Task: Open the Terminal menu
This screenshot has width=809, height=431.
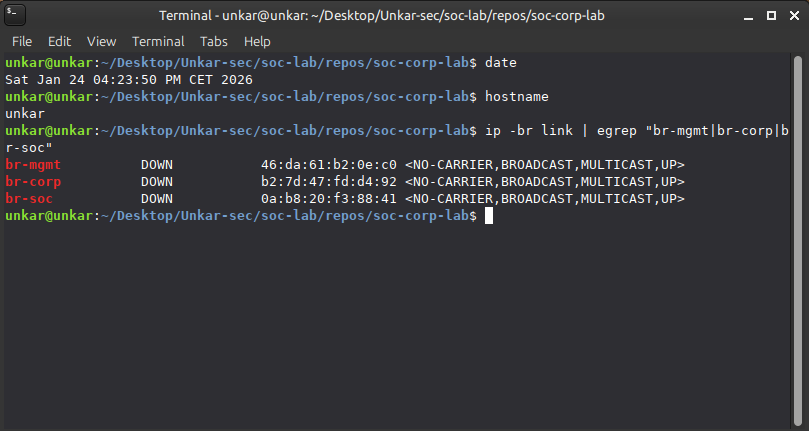Action: 158,42
